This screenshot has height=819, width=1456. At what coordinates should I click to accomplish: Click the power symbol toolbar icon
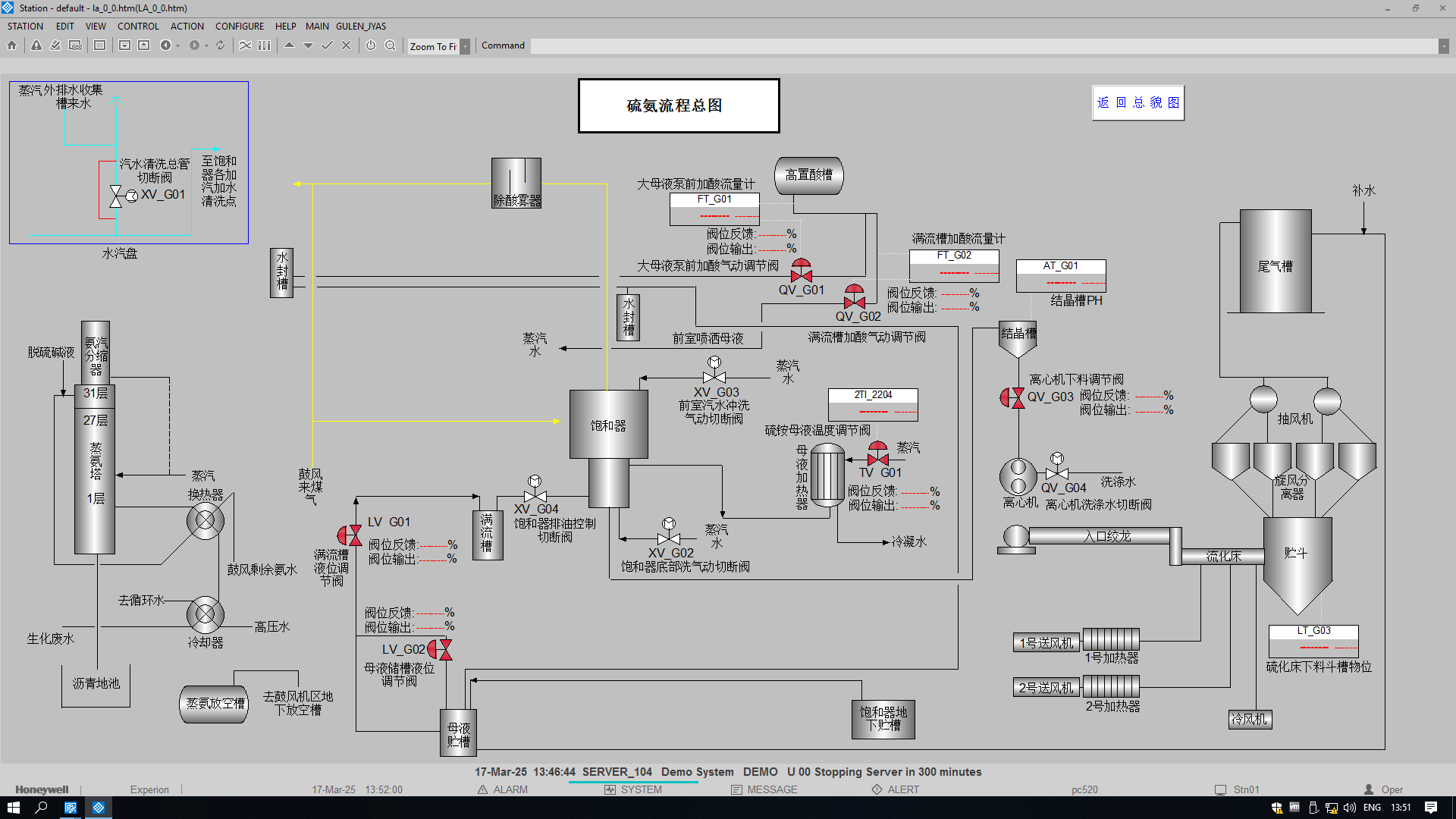tap(371, 45)
